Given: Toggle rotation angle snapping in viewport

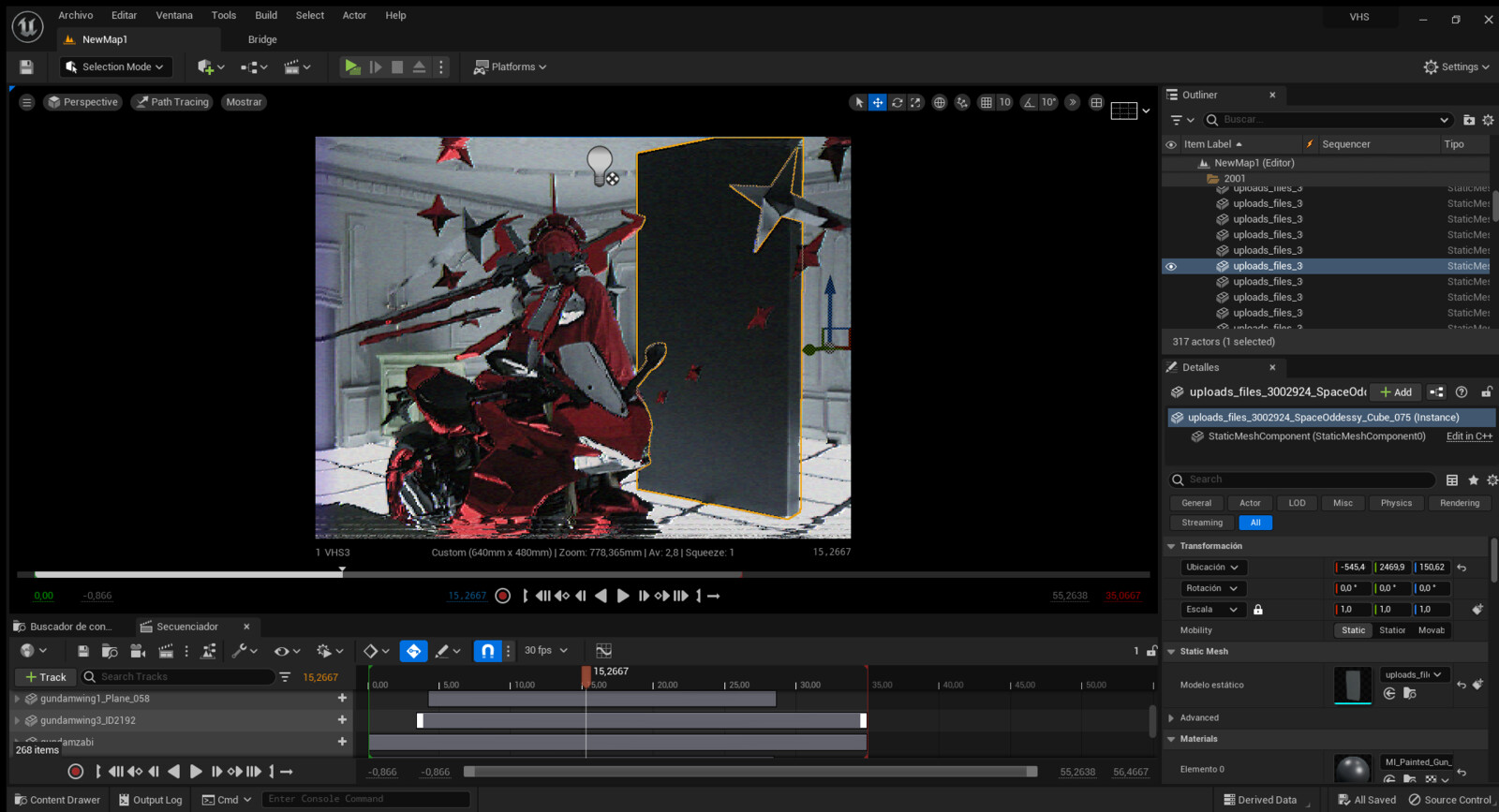Looking at the screenshot, I should (x=1030, y=102).
